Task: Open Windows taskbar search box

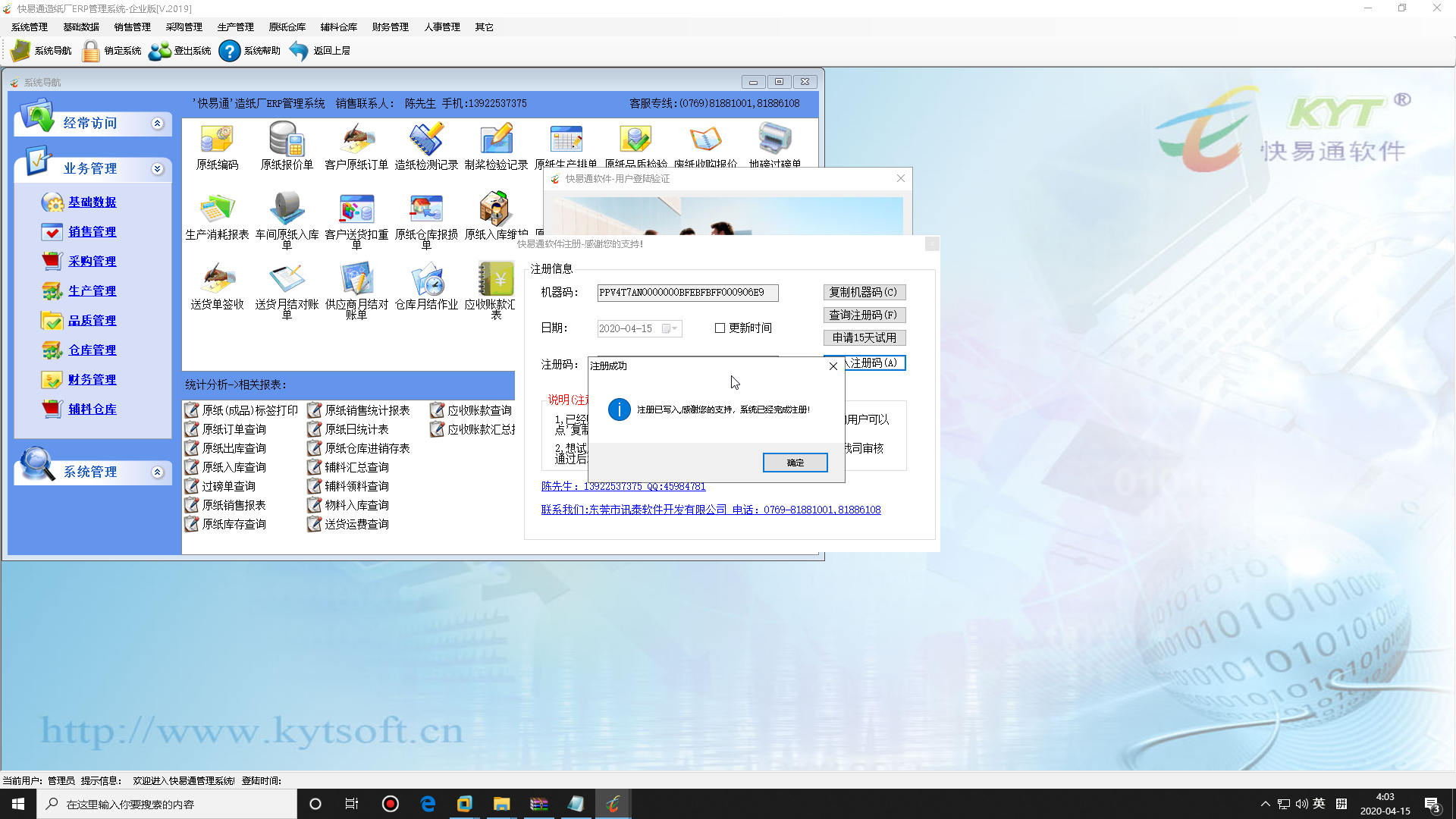Action: click(x=167, y=804)
